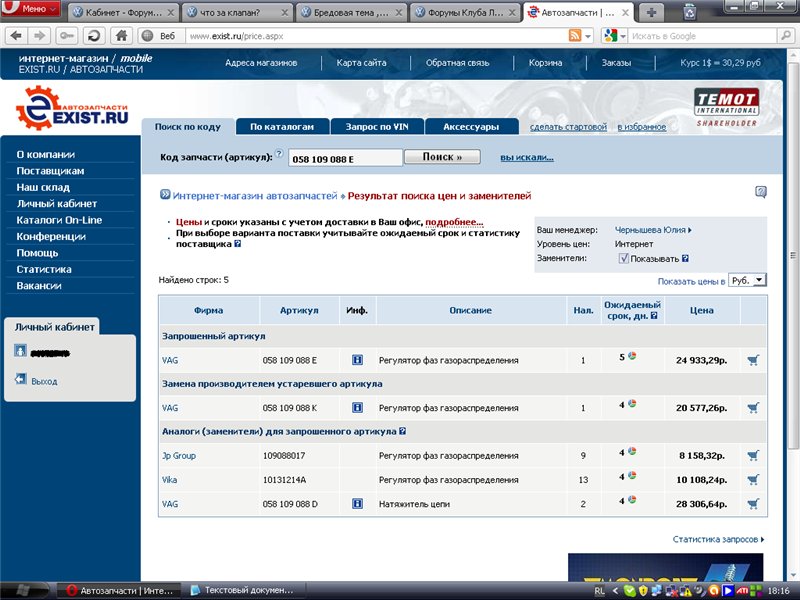Open 'Каталоги On-Line' in the sidebar
The height and width of the screenshot is (600, 800).
pyautogui.click(x=59, y=220)
